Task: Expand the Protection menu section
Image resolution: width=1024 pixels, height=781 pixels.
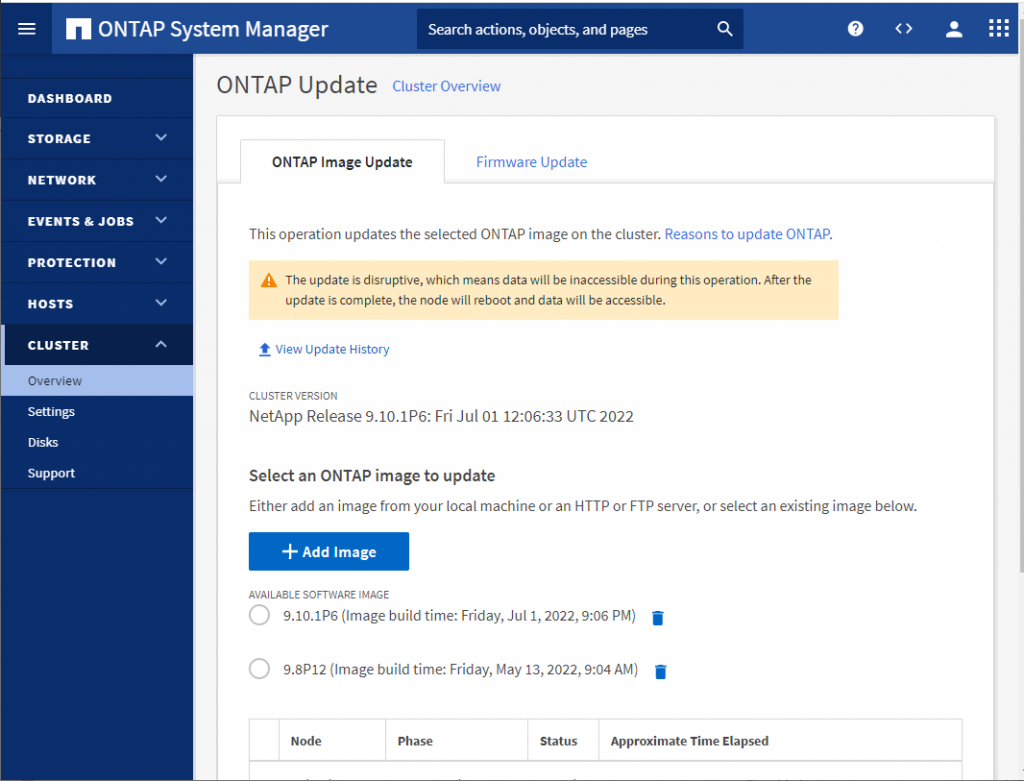Action: [97, 263]
